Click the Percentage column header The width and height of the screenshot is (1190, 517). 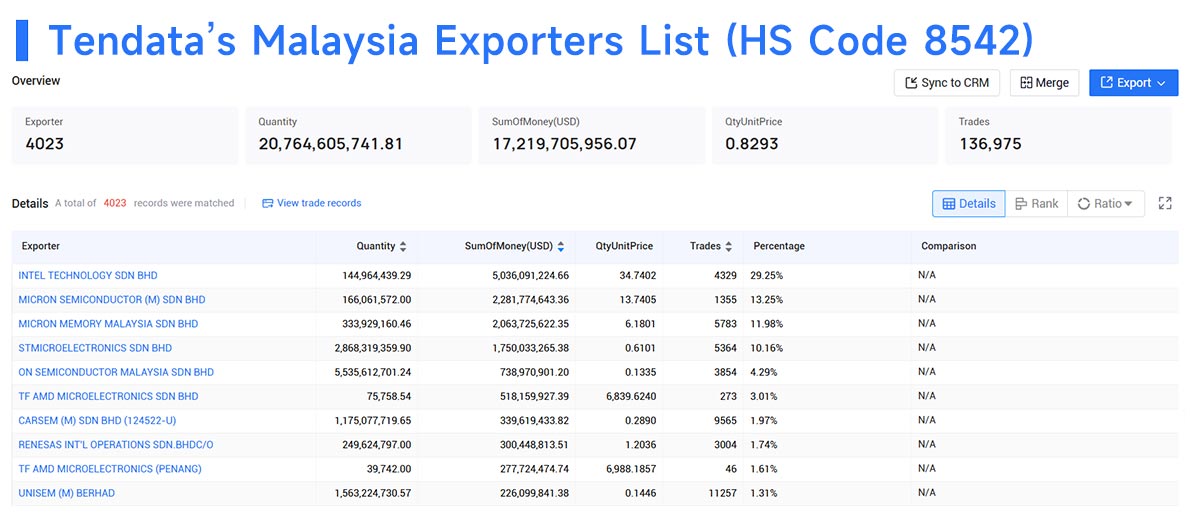coord(779,247)
